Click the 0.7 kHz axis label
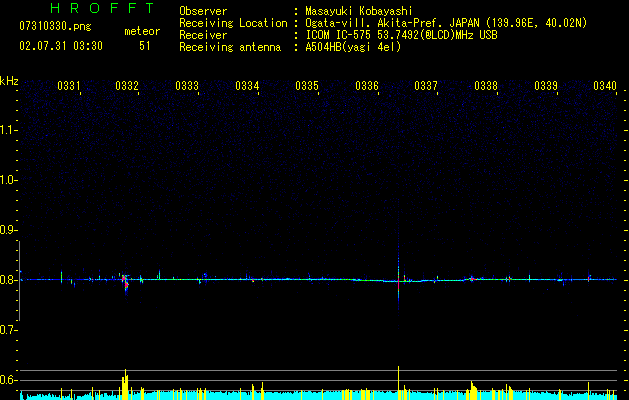Viewport: 629px width, 400px height. click(8, 330)
